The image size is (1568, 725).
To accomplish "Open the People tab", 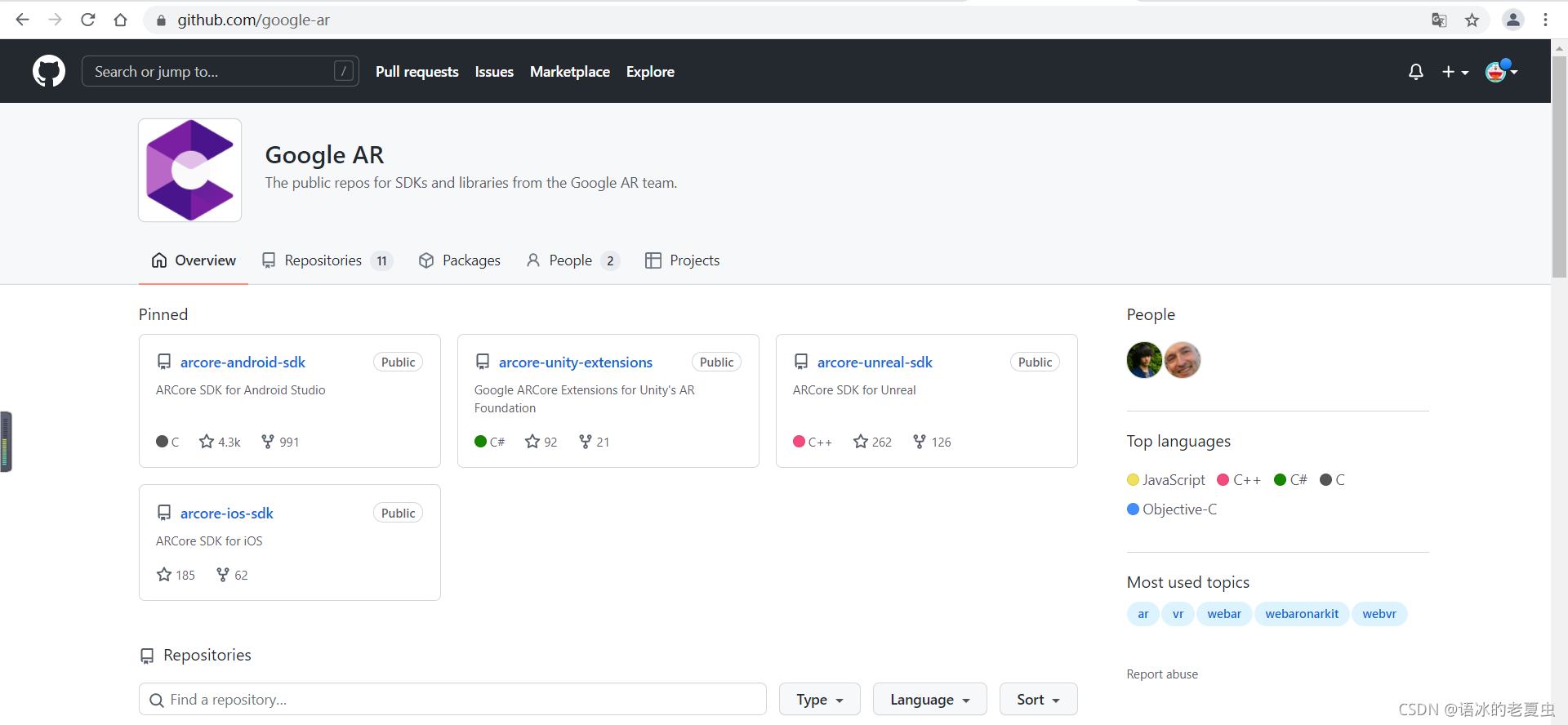I will (x=572, y=260).
